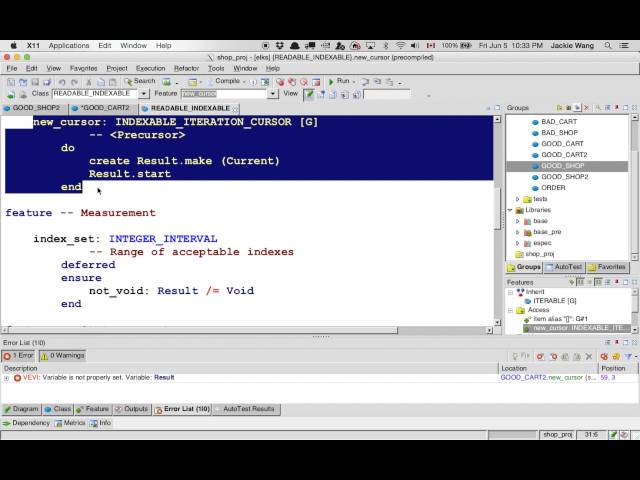Image resolution: width=640 pixels, height=480 pixels.
Task: Open the macOS Applications menu
Action: click(69, 46)
